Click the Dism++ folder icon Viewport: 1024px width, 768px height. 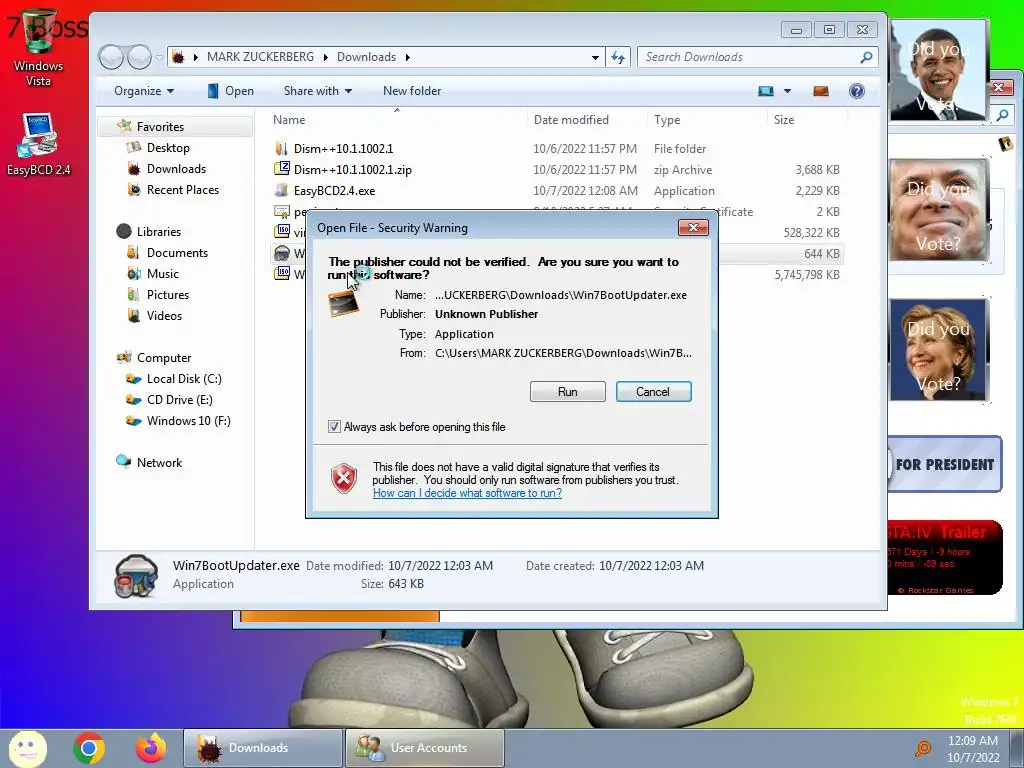pos(281,148)
